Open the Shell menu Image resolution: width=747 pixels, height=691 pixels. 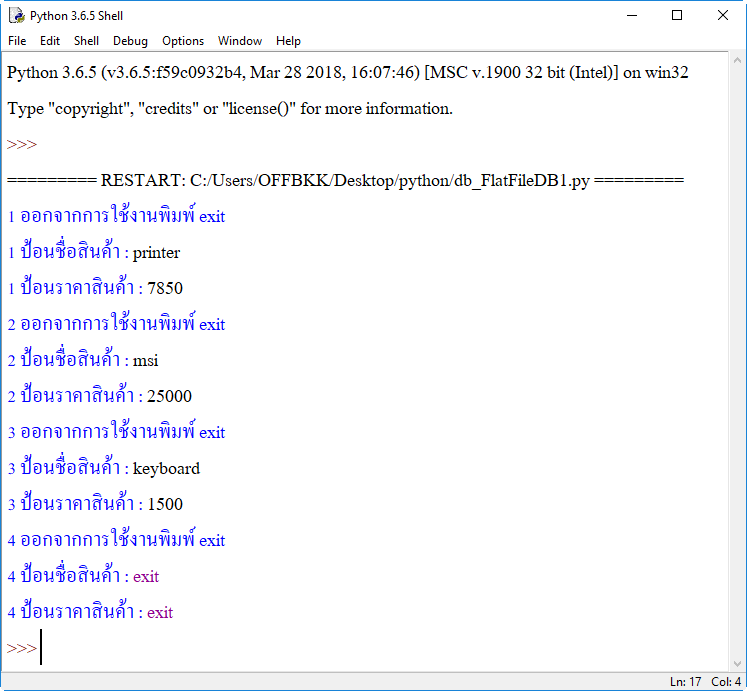[86, 41]
